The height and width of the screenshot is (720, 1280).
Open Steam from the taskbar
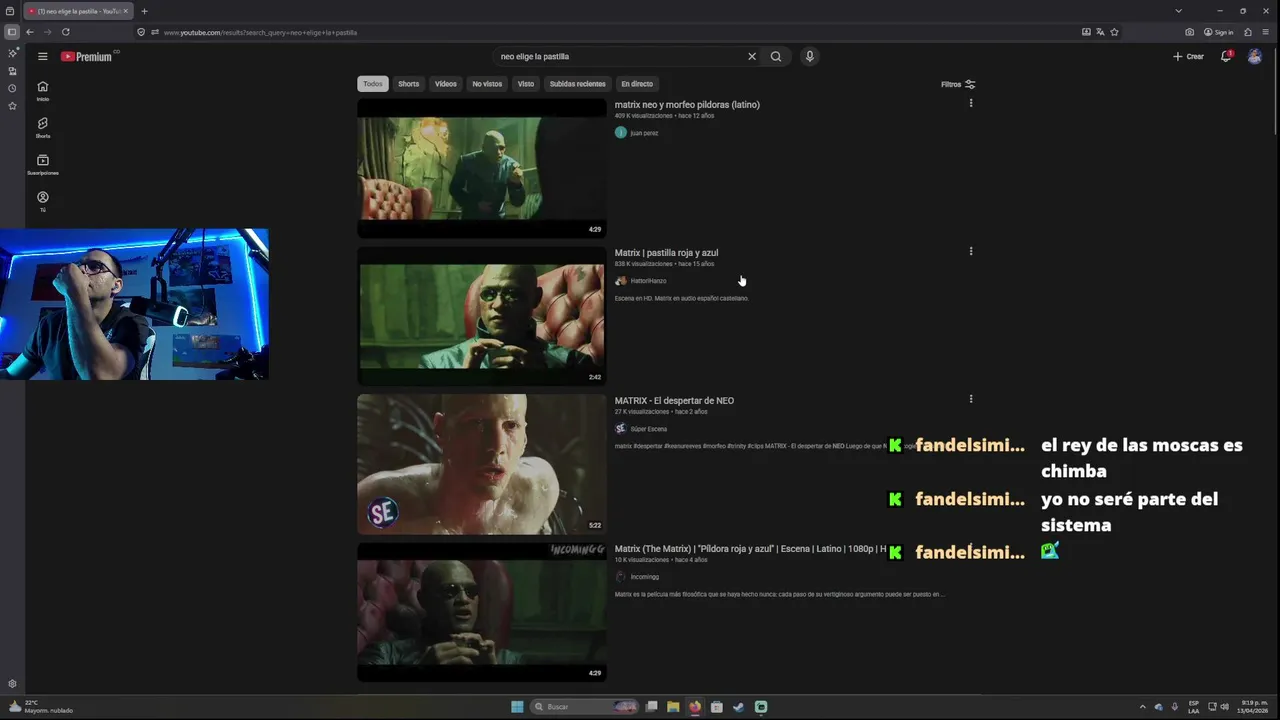click(738, 707)
